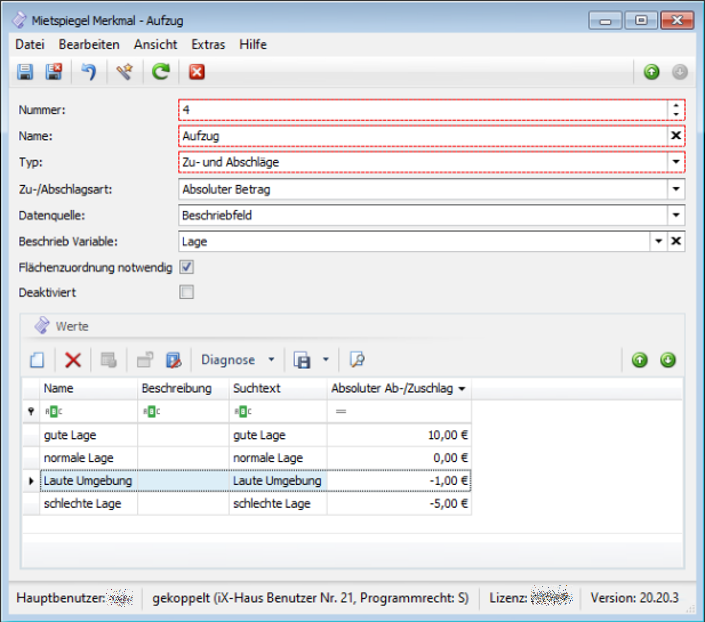This screenshot has width=705, height=622.
Task: Click the save and close icon
Action: (x=55, y=71)
